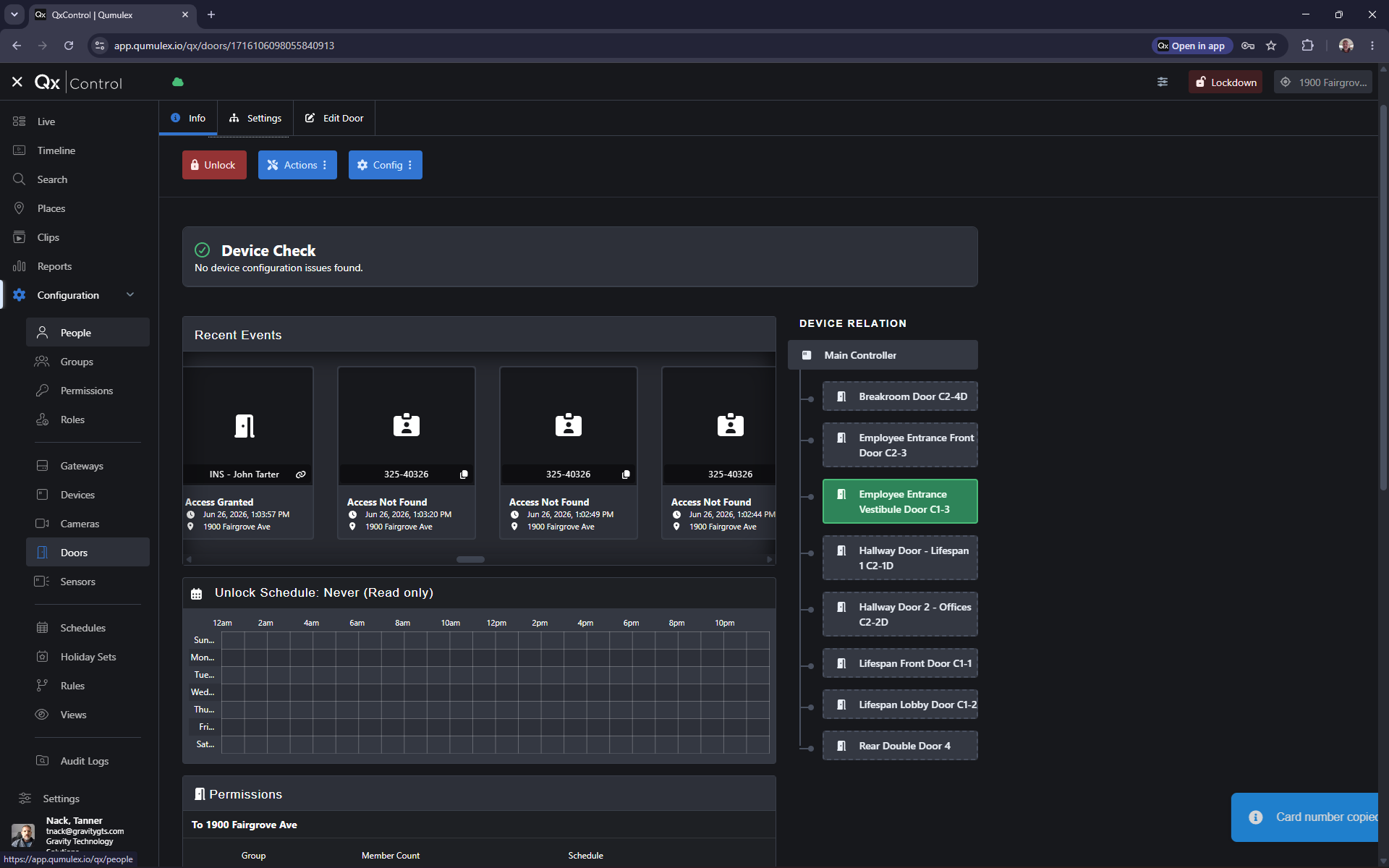Open Schedules configuration page
Viewport: 1389px width, 868px height.
[88, 628]
